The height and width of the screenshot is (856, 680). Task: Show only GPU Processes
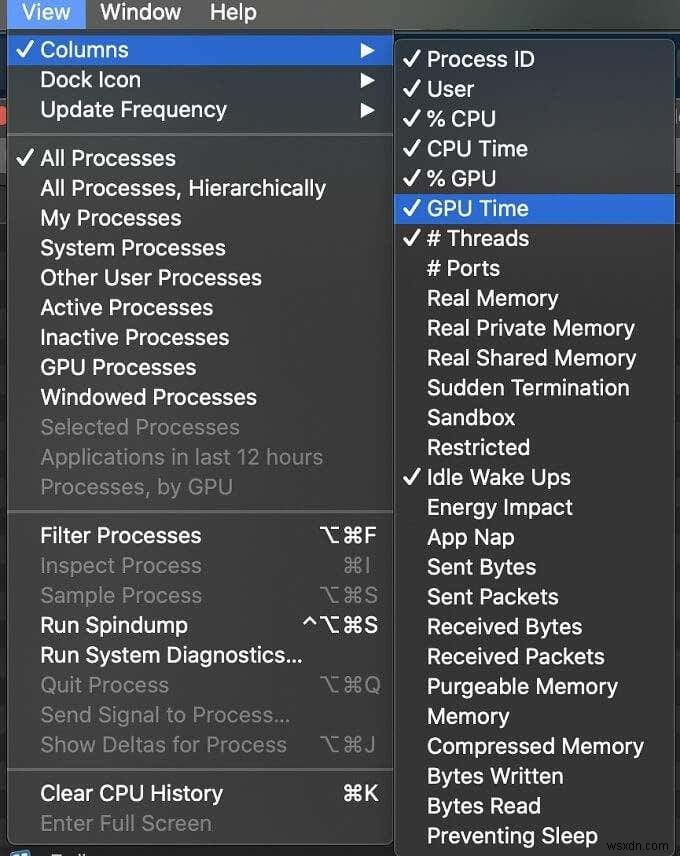(x=118, y=367)
